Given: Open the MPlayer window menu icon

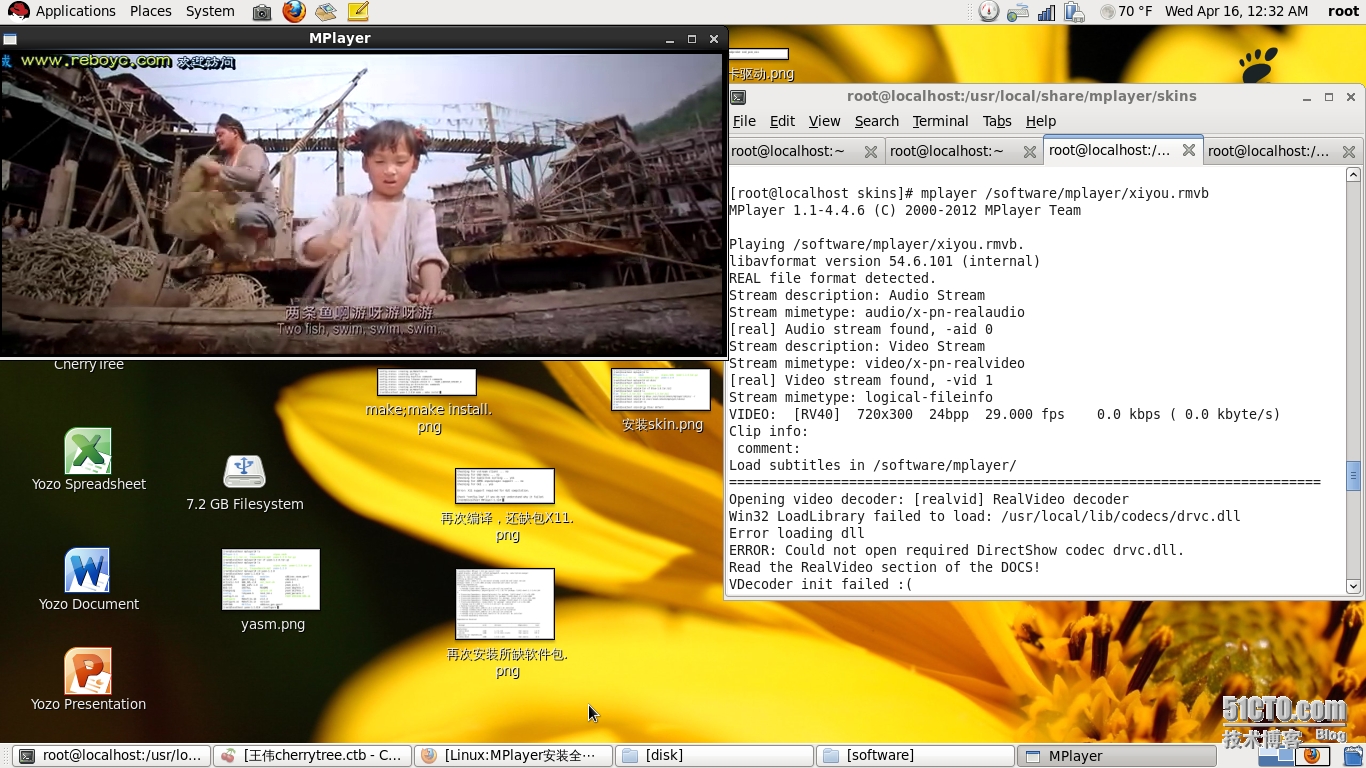Looking at the screenshot, I should tap(10, 39).
